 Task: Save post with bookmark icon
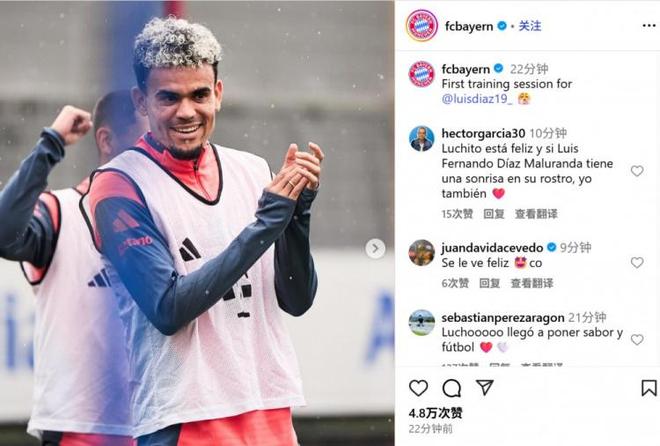(x=649, y=388)
